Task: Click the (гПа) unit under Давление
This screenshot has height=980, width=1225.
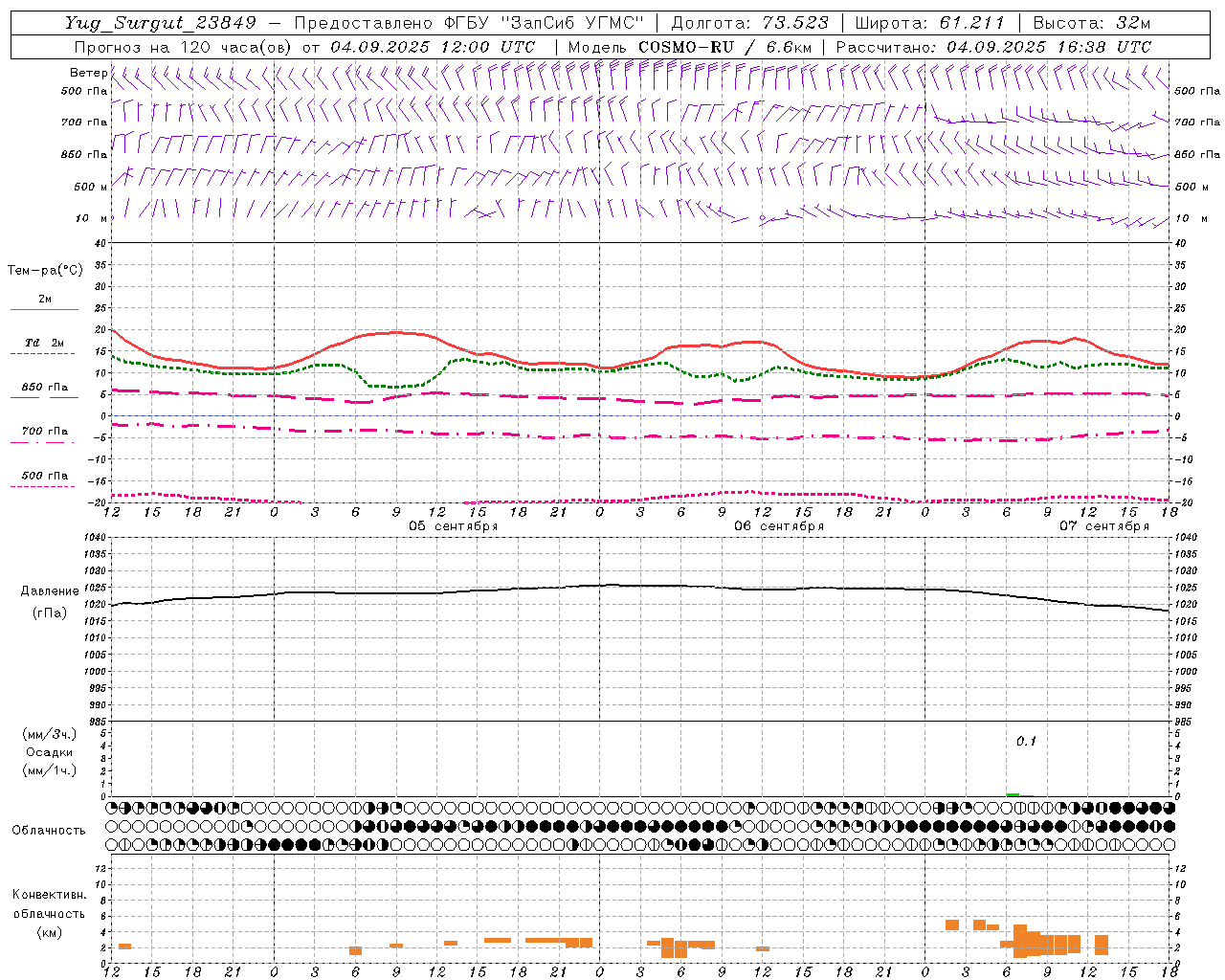Action: (x=49, y=613)
